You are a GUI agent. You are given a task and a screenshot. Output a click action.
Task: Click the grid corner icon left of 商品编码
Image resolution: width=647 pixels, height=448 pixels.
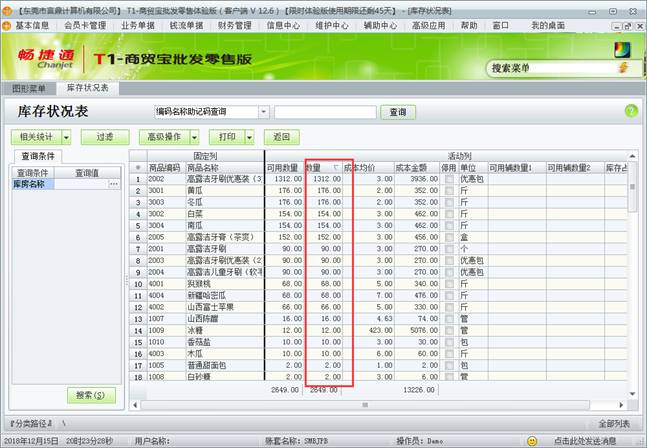[137, 167]
